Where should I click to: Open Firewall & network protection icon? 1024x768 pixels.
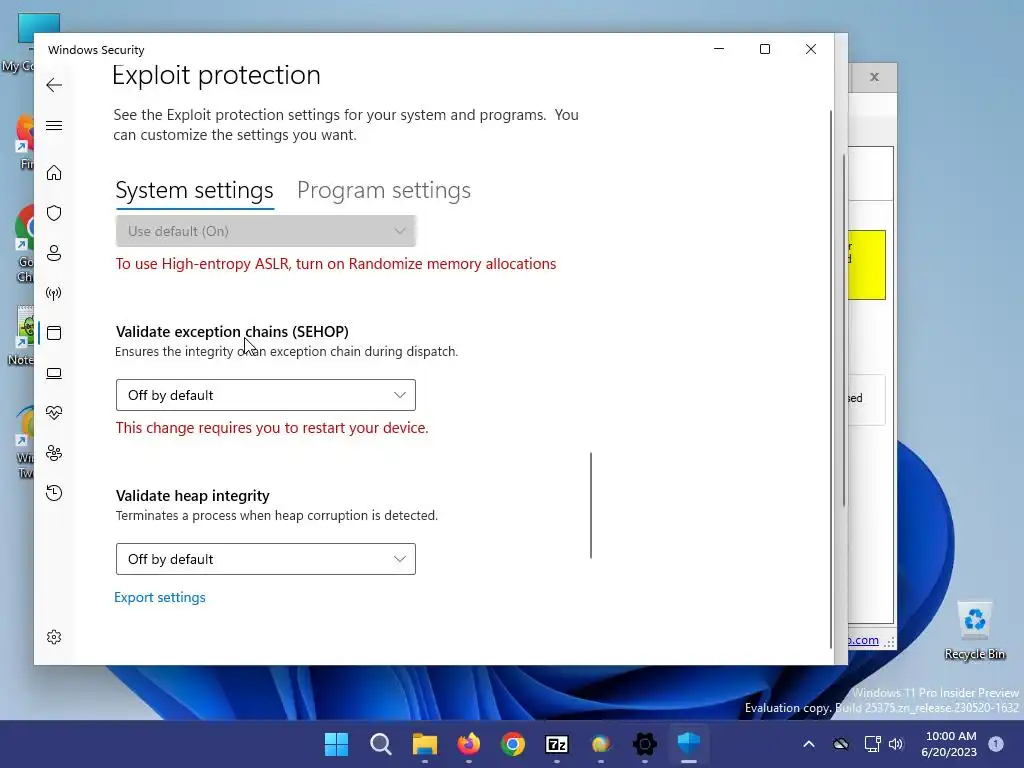(54, 293)
